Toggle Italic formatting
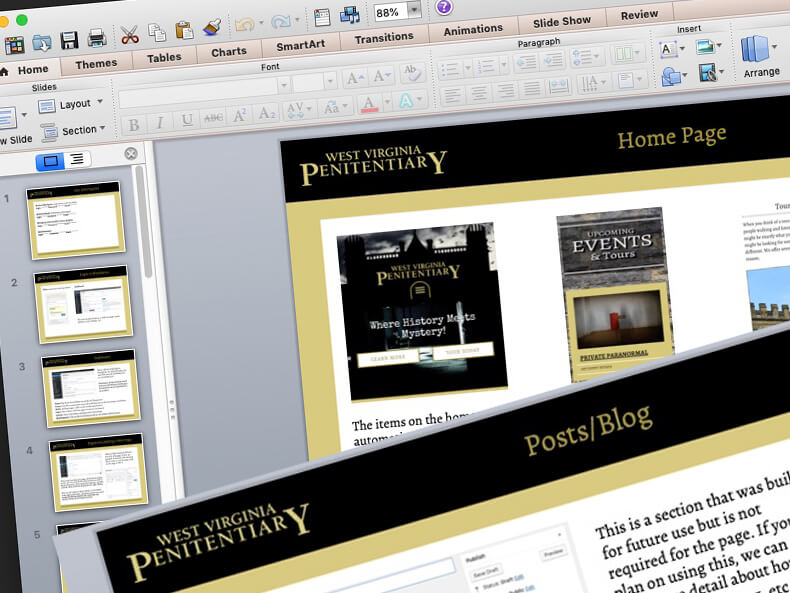Image resolution: width=790 pixels, height=593 pixels. click(x=159, y=122)
